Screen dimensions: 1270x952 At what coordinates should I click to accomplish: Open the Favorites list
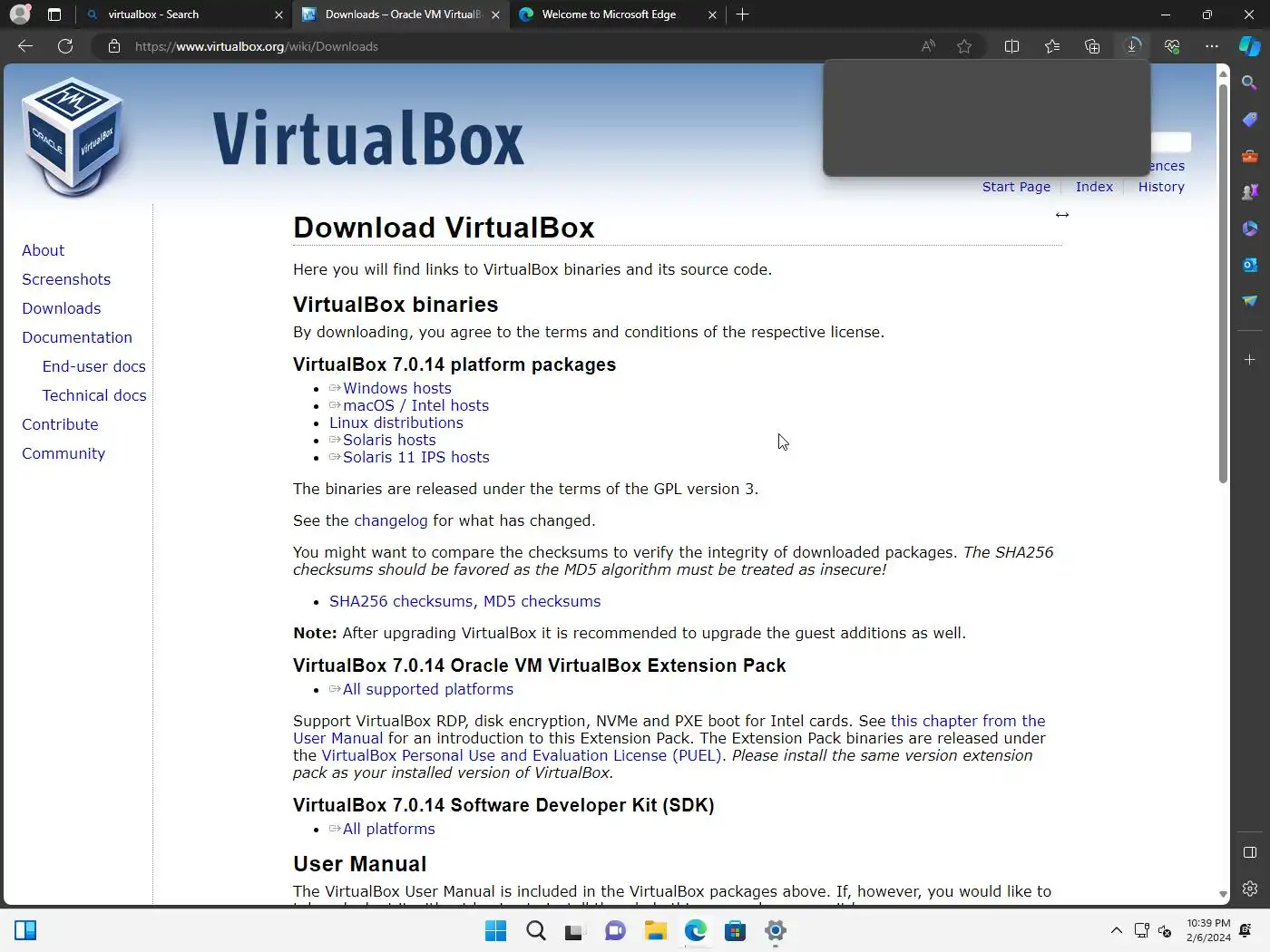point(1052,46)
